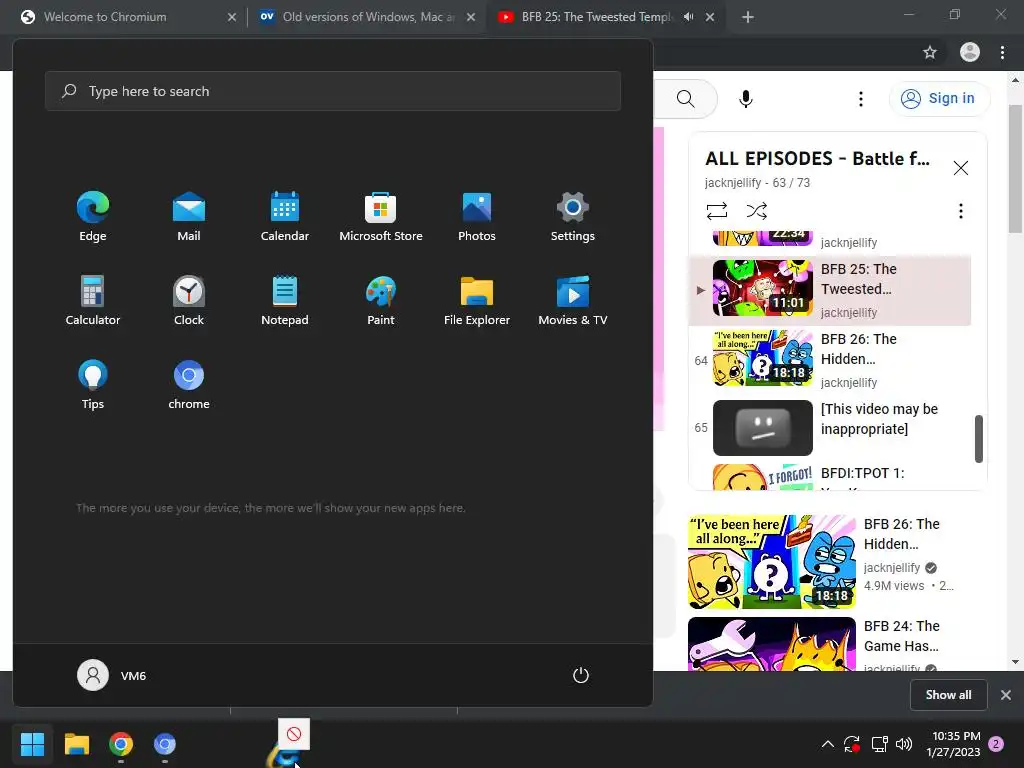
Task: Click the Show all downloads button
Action: [x=948, y=695]
